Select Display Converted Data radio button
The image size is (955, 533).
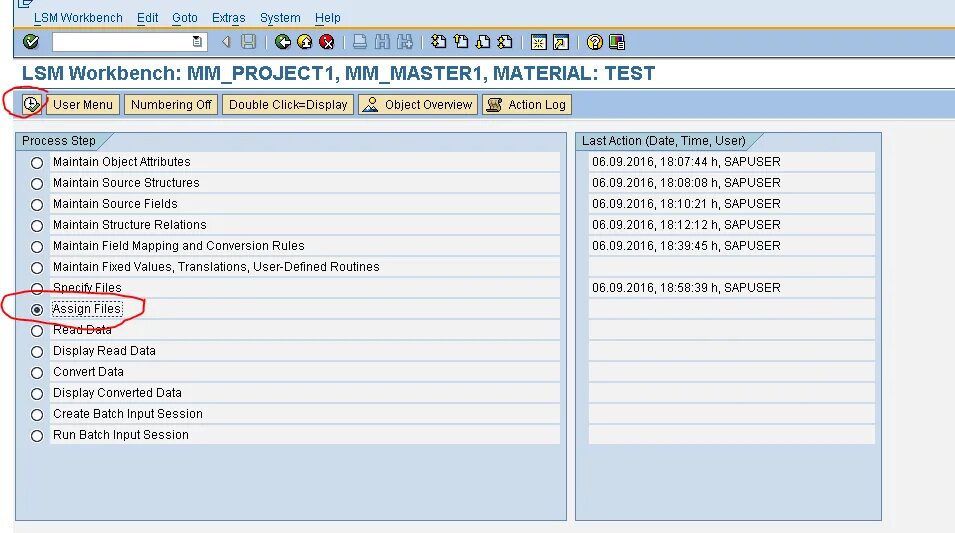37,394
